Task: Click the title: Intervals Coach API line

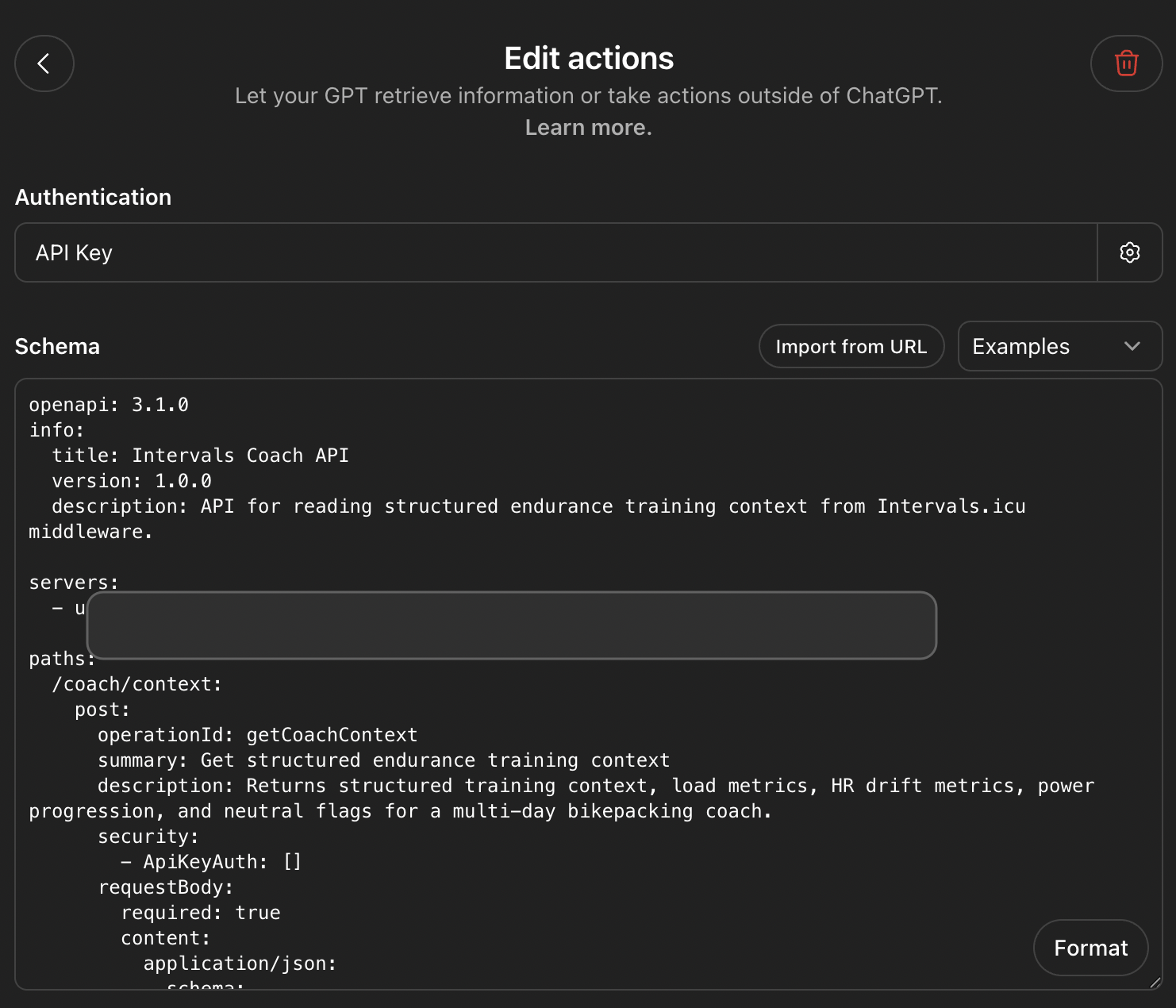Action: [x=200, y=456]
